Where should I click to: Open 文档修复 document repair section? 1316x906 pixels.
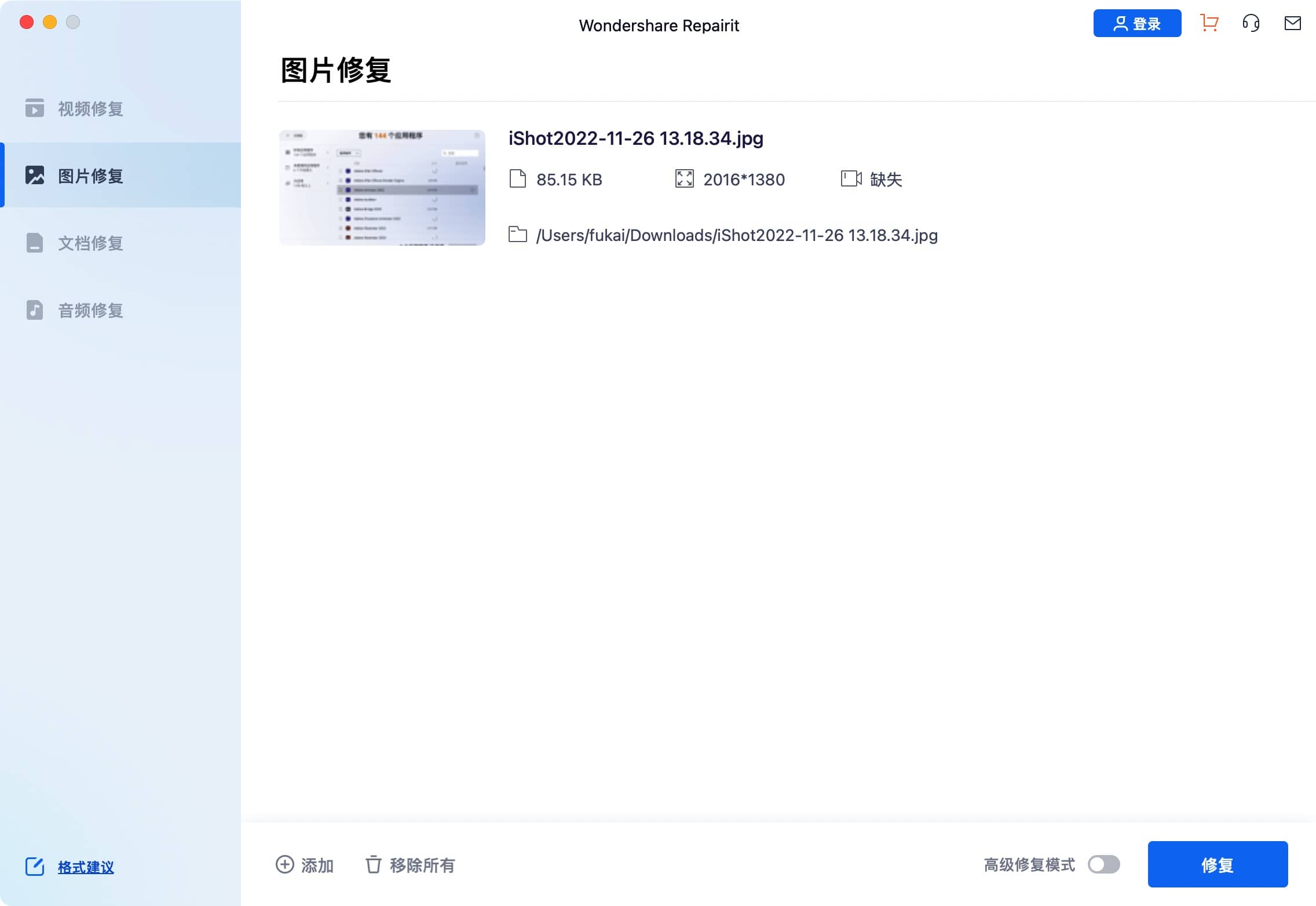pos(120,243)
